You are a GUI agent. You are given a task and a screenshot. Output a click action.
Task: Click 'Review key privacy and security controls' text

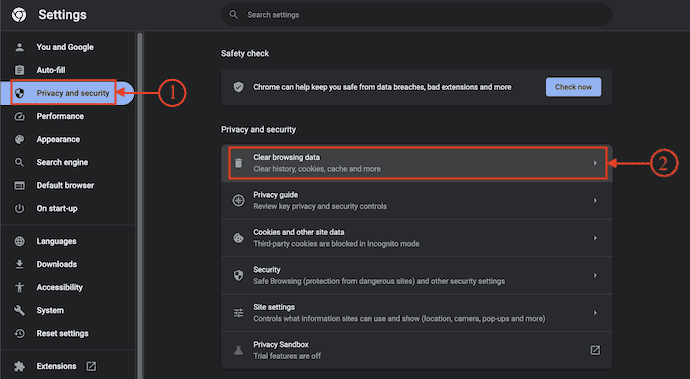pyautogui.click(x=320, y=206)
